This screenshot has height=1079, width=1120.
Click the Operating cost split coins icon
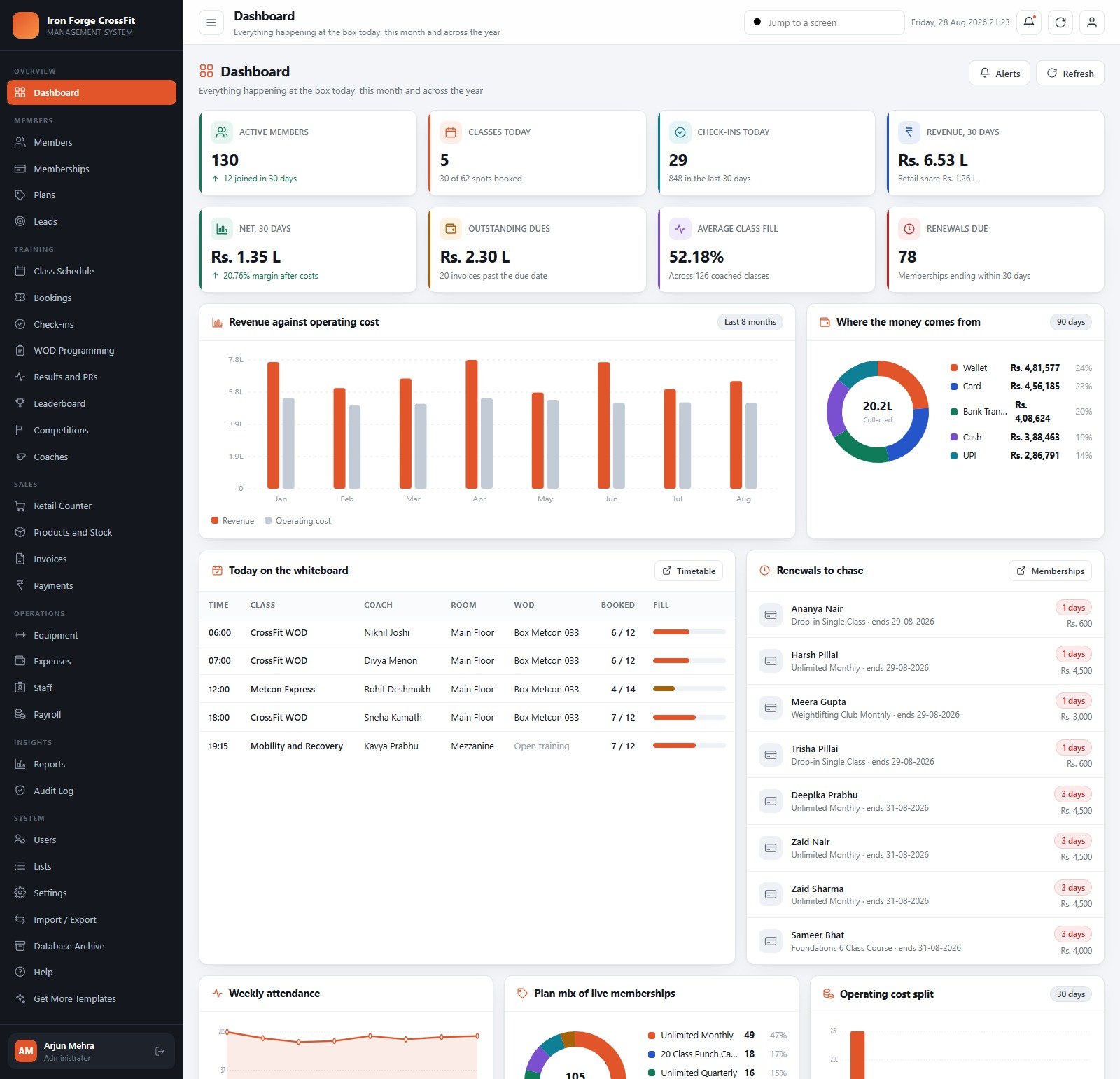pos(828,994)
